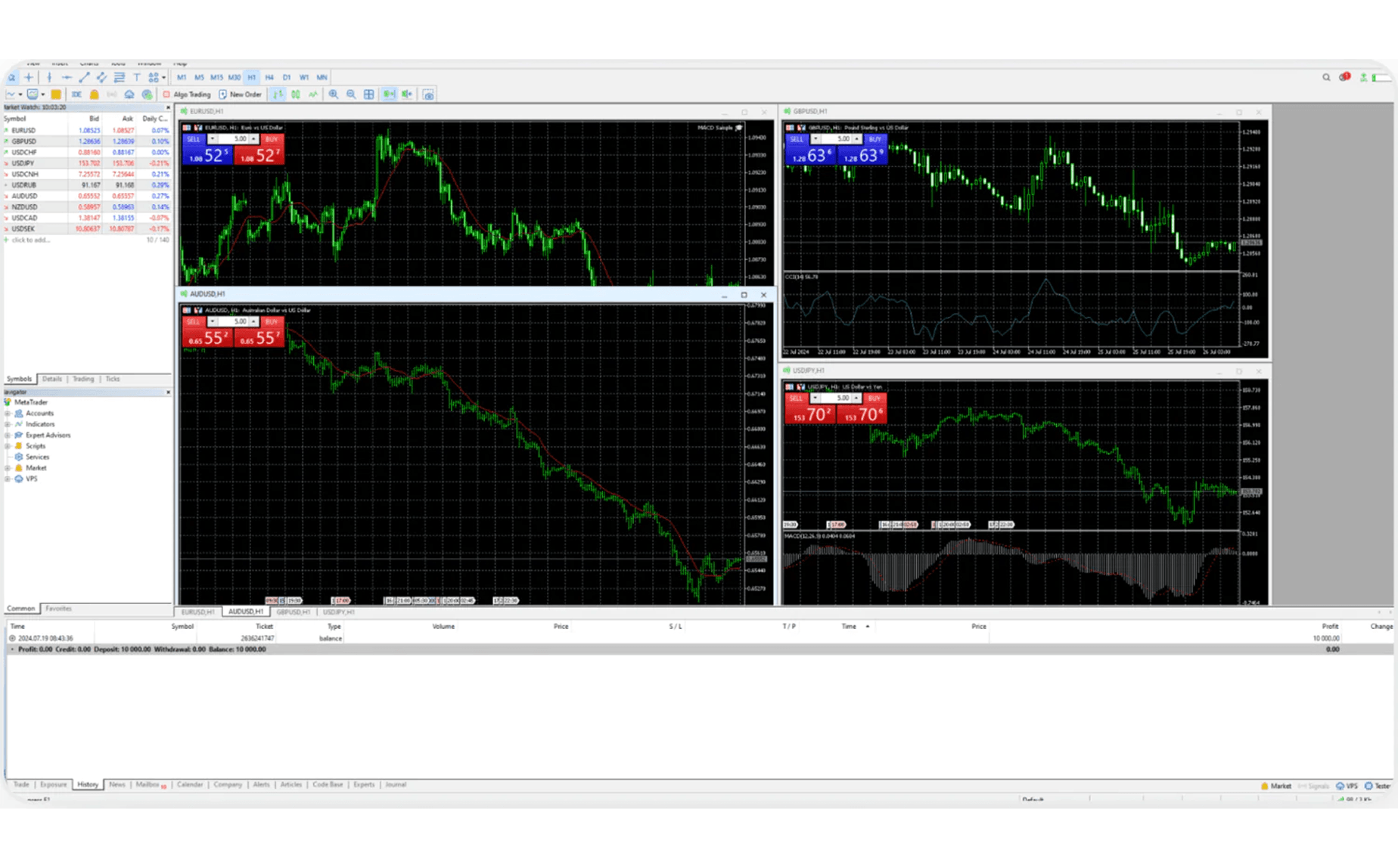Viewport: 1398px width, 868px height.
Task: Select the H4 timeframe
Action: click(269, 77)
